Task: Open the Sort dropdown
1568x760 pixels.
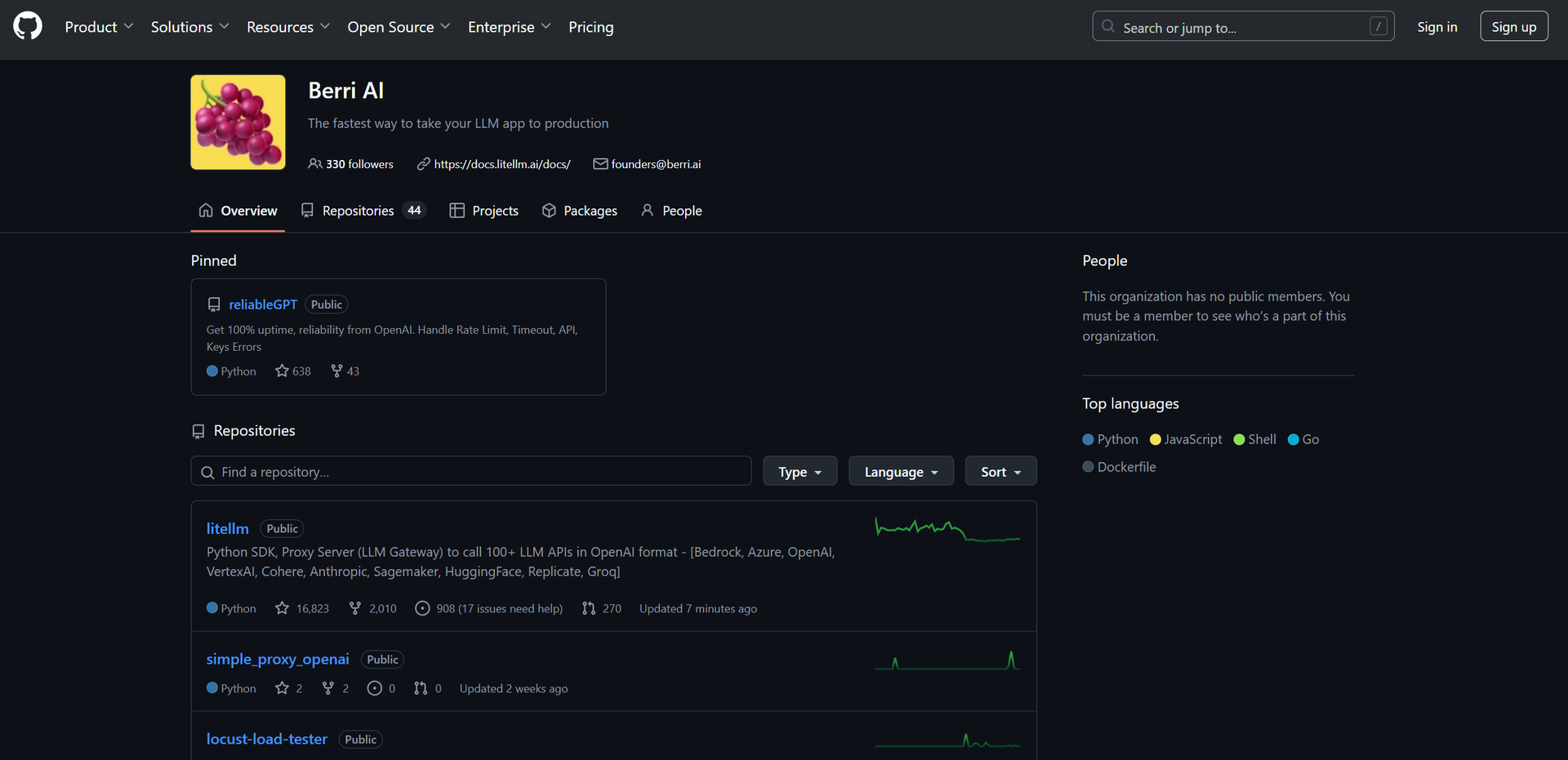Action: (x=1000, y=471)
